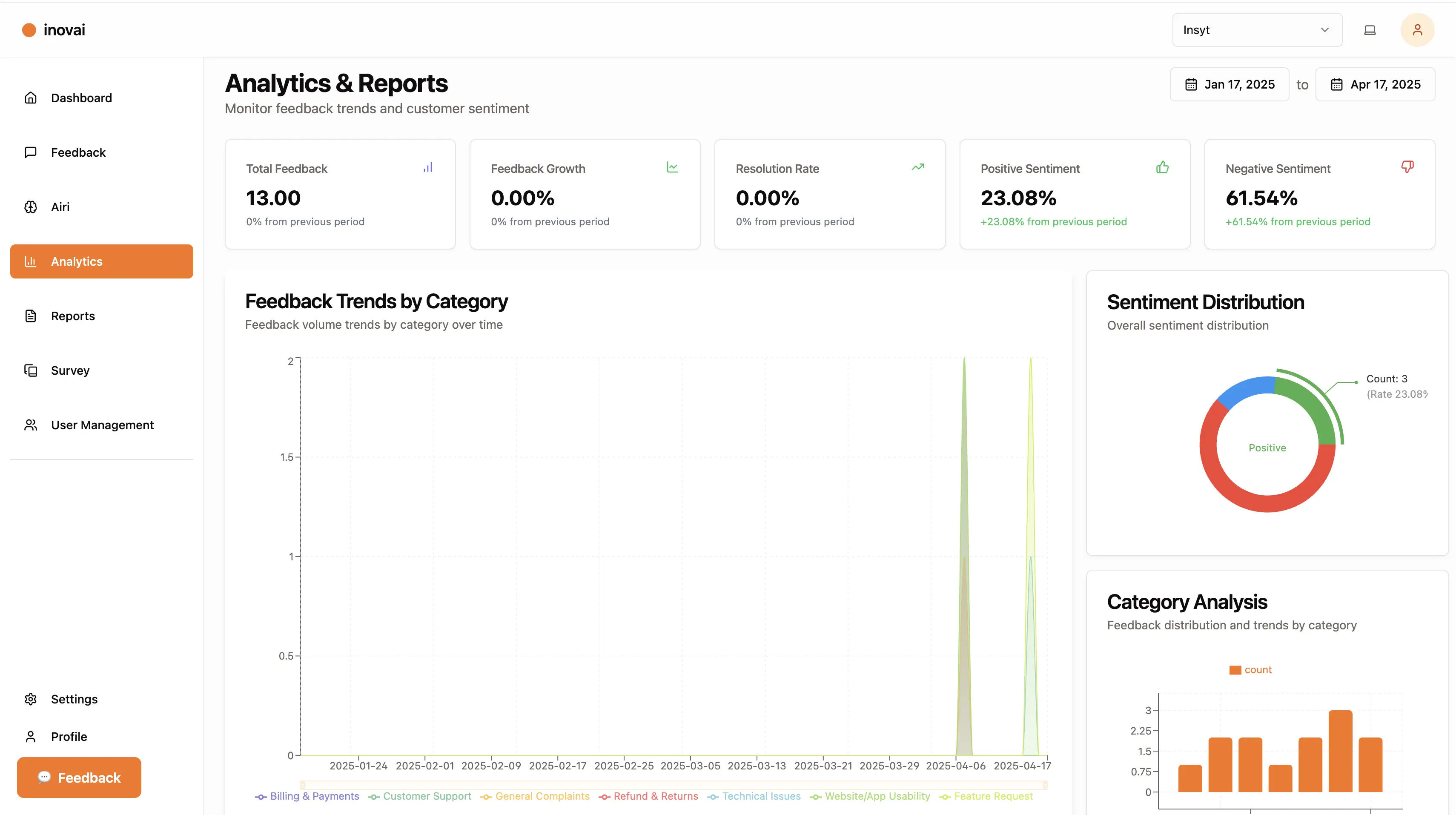Open the Settings gear icon
The height and width of the screenshot is (815, 1456).
[x=31, y=699]
